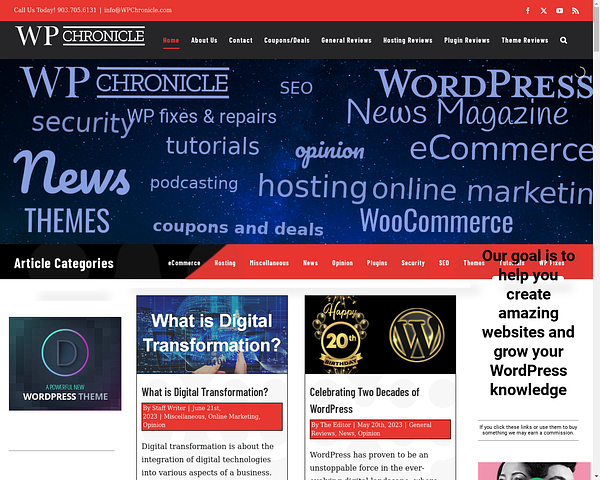Click the WP Chronicle logo in header

point(80,39)
